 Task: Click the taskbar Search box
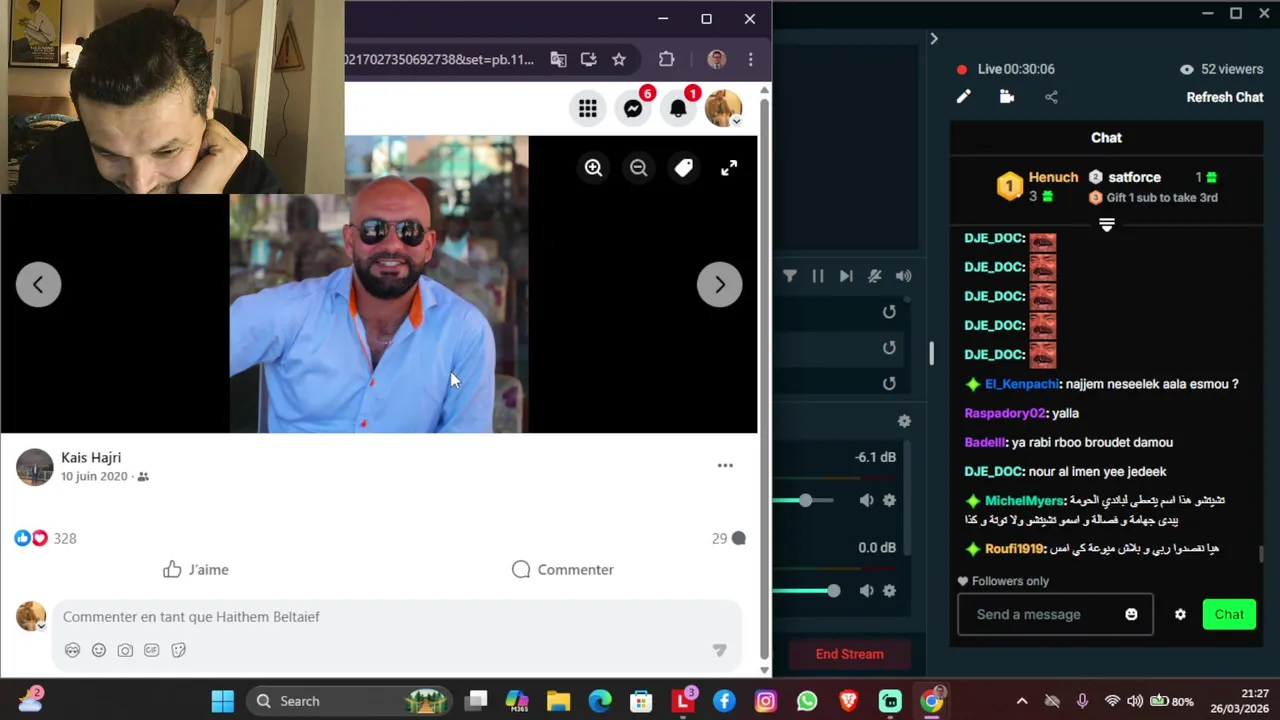350,701
